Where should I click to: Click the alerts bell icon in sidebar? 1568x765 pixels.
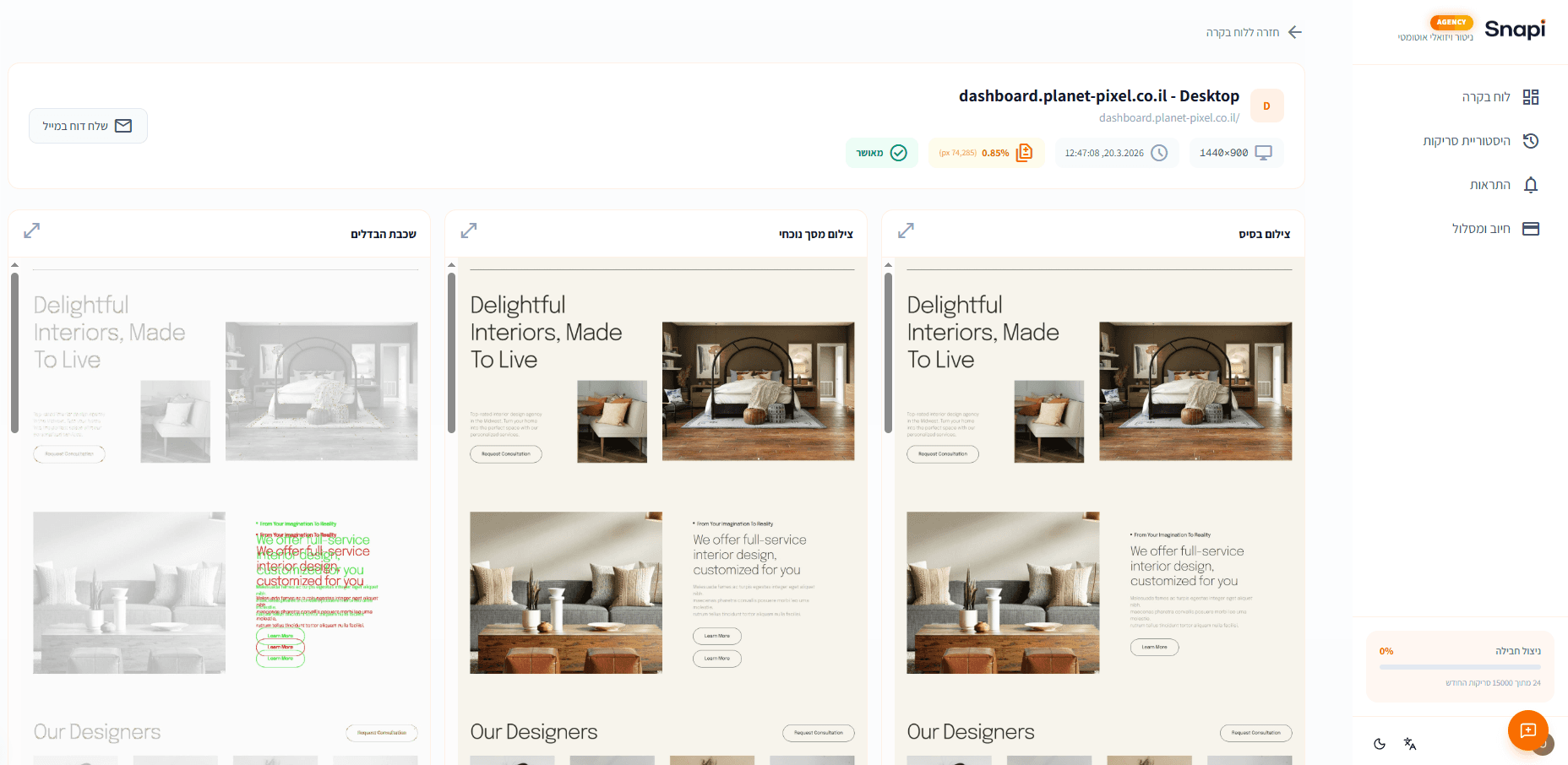[x=1530, y=185]
